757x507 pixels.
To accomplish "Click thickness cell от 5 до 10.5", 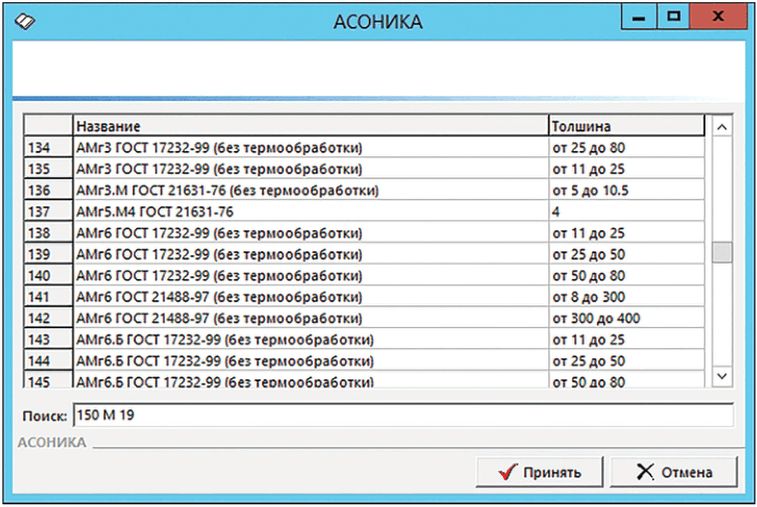I will click(x=626, y=190).
